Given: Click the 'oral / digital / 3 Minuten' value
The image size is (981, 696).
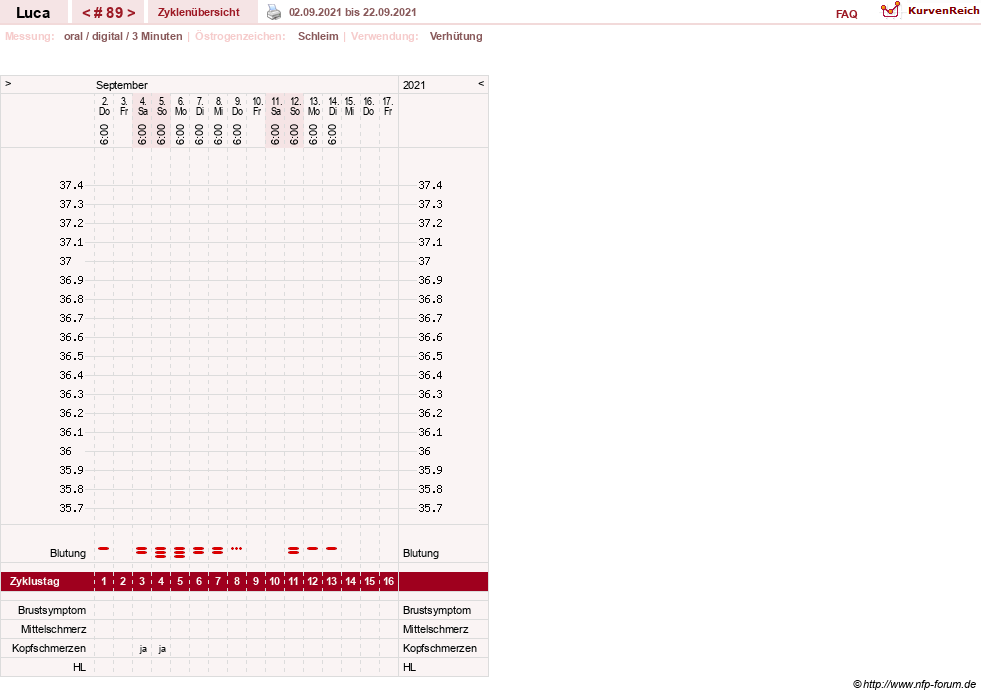Looking at the screenshot, I should [x=123, y=36].
